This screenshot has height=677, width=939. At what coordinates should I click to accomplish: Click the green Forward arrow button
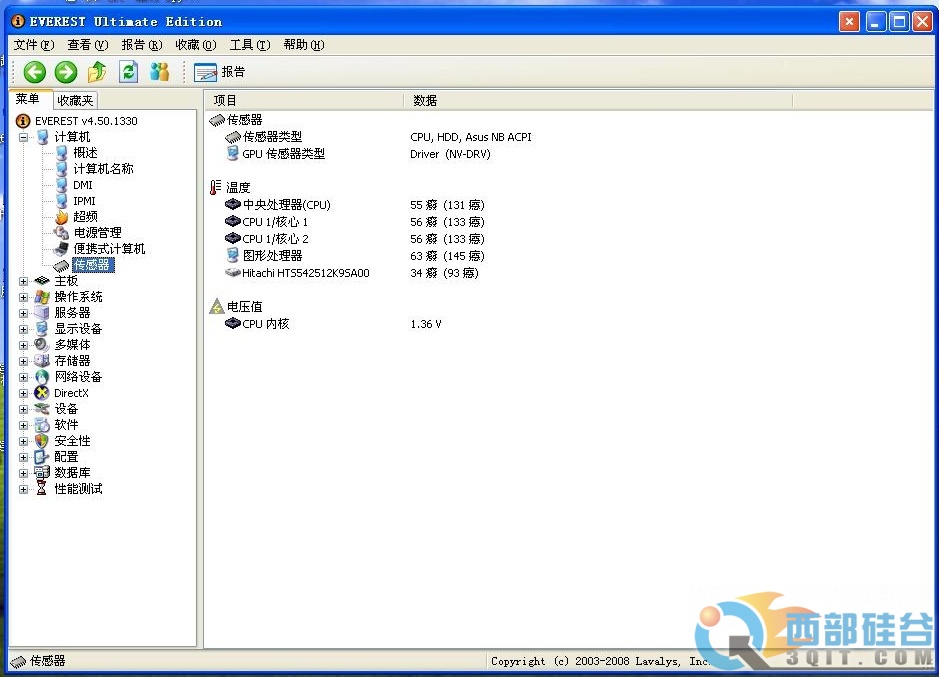point(66,72)
